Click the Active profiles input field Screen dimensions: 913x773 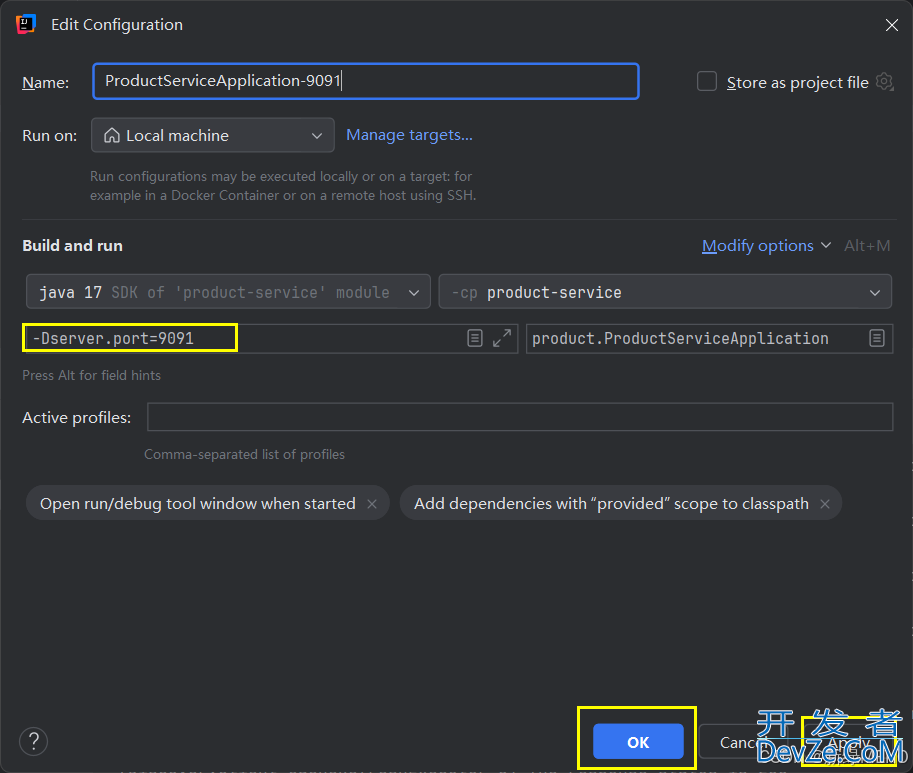coord(520,417)
